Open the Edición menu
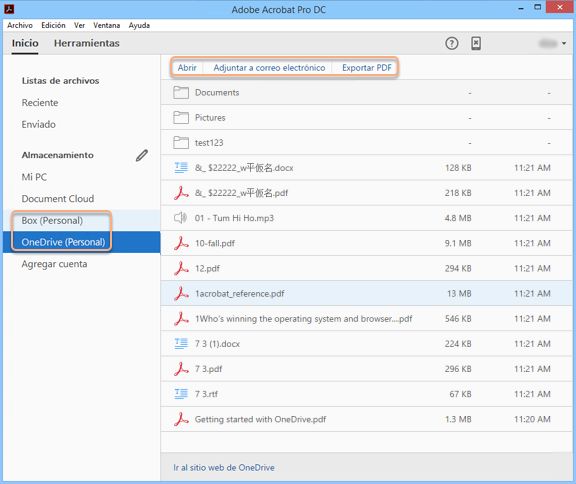This screenshot has height=484, width=576. 53,25
